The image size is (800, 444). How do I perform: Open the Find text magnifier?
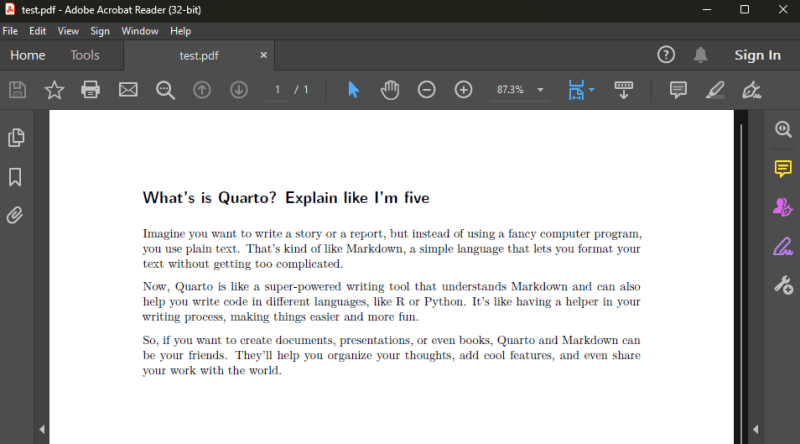tap(165, 90)
